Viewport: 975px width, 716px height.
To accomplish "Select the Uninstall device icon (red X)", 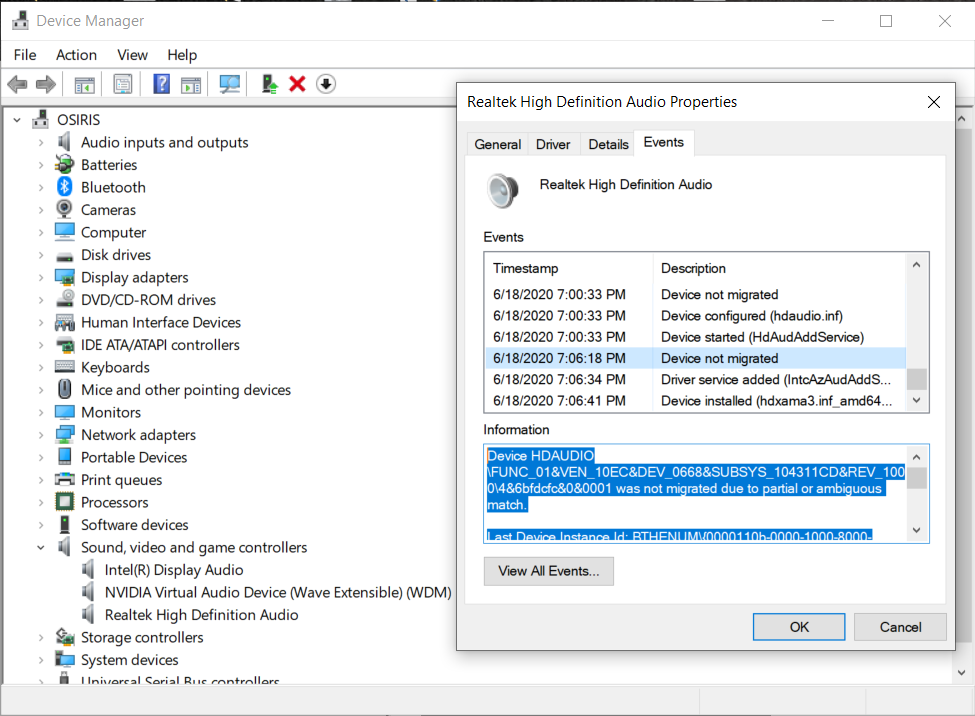I will coord(297,84).
